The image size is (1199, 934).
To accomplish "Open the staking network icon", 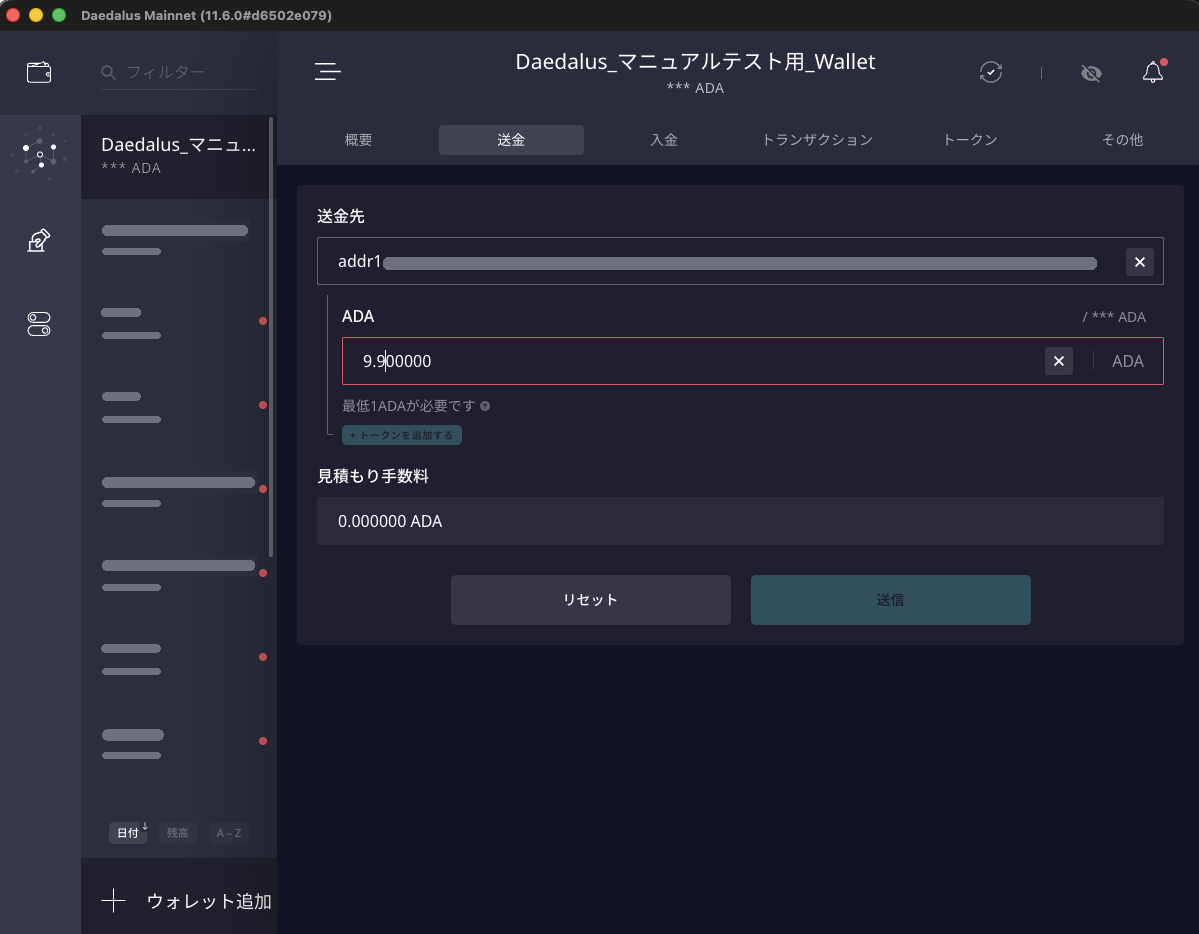I will pos(40,155).
